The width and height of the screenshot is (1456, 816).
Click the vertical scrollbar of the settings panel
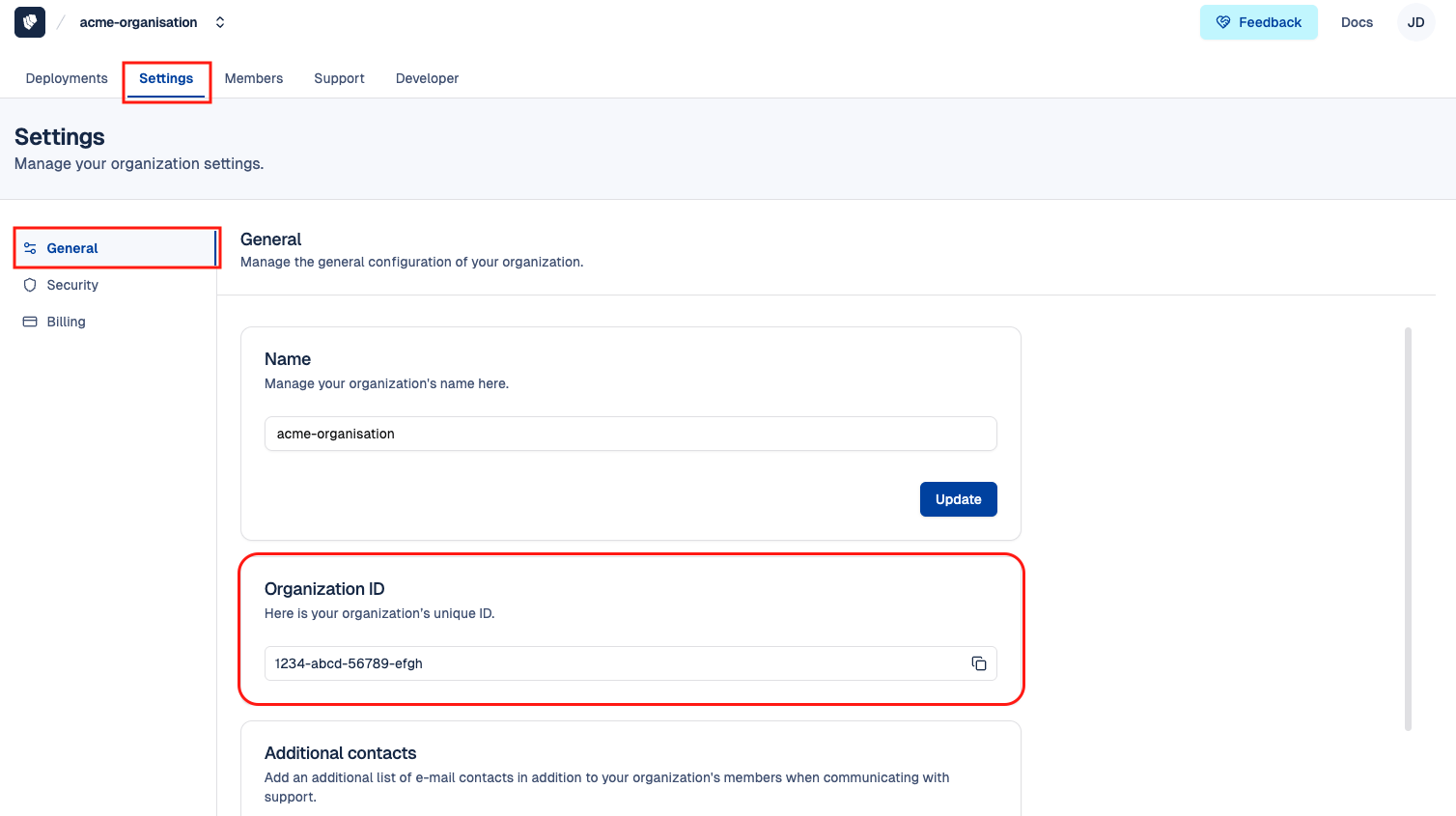1408,529
